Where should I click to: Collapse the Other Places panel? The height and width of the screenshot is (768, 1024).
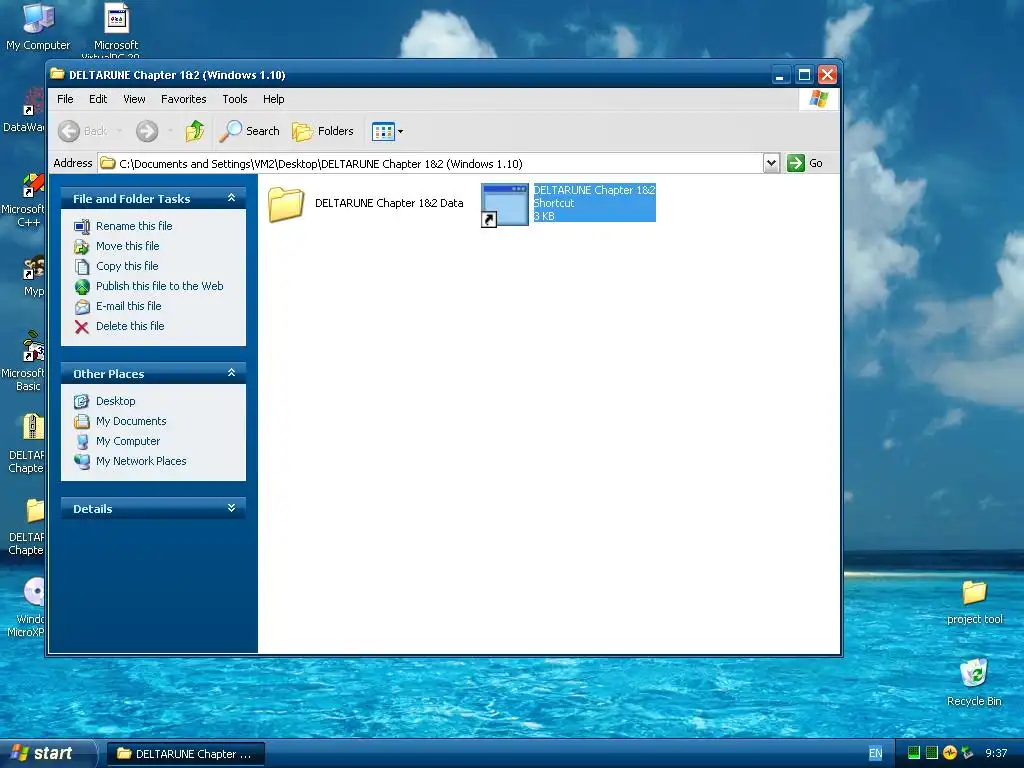click(231, 373)
